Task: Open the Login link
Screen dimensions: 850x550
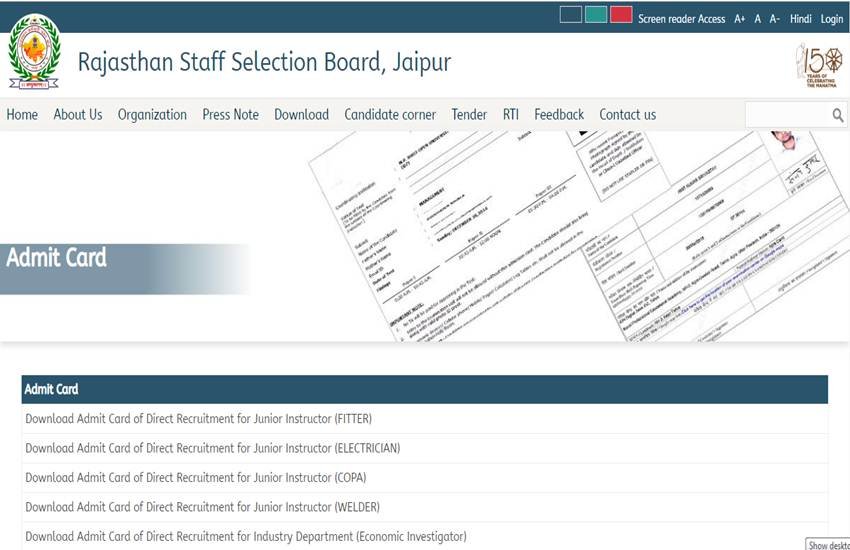Action: [x=832, y=19]
